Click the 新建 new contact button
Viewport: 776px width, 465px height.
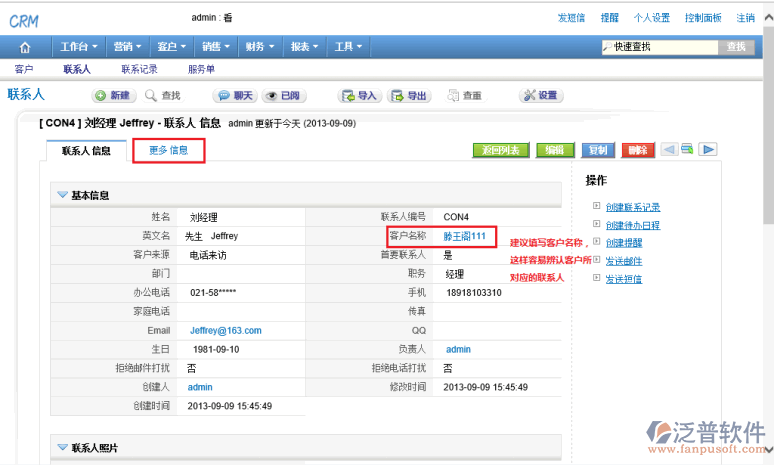(114, 95)
